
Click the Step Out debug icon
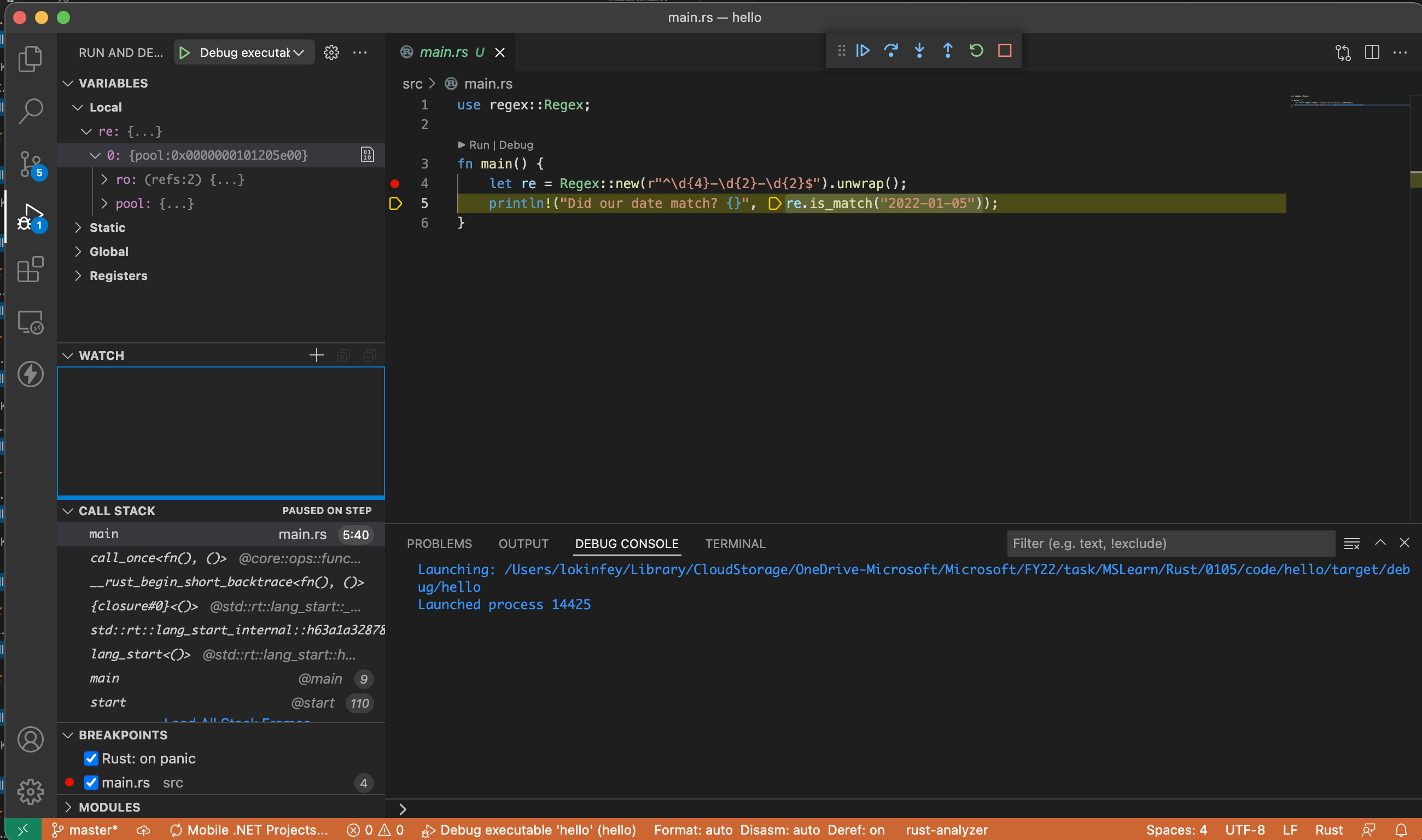[x=948, y=51]
